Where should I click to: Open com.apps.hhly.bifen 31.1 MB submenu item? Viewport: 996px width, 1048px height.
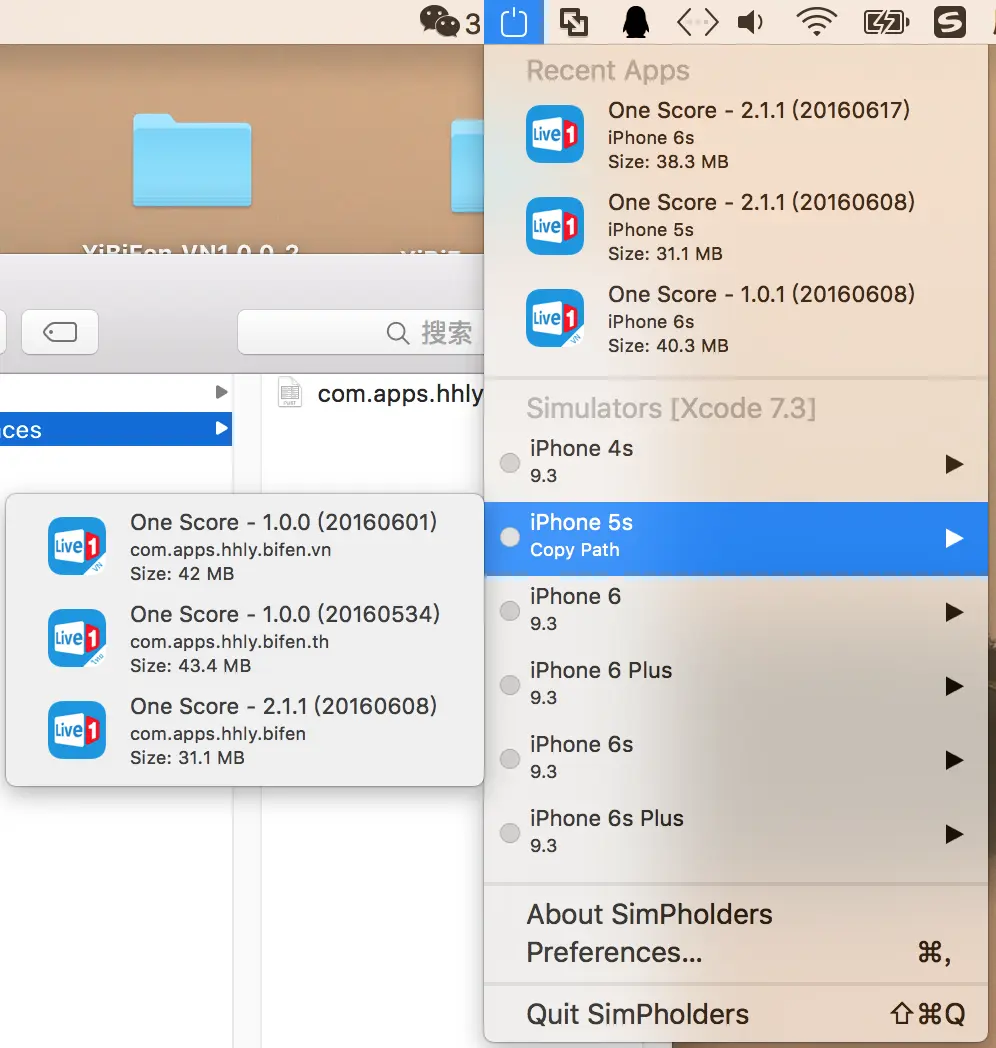point(245,730)
